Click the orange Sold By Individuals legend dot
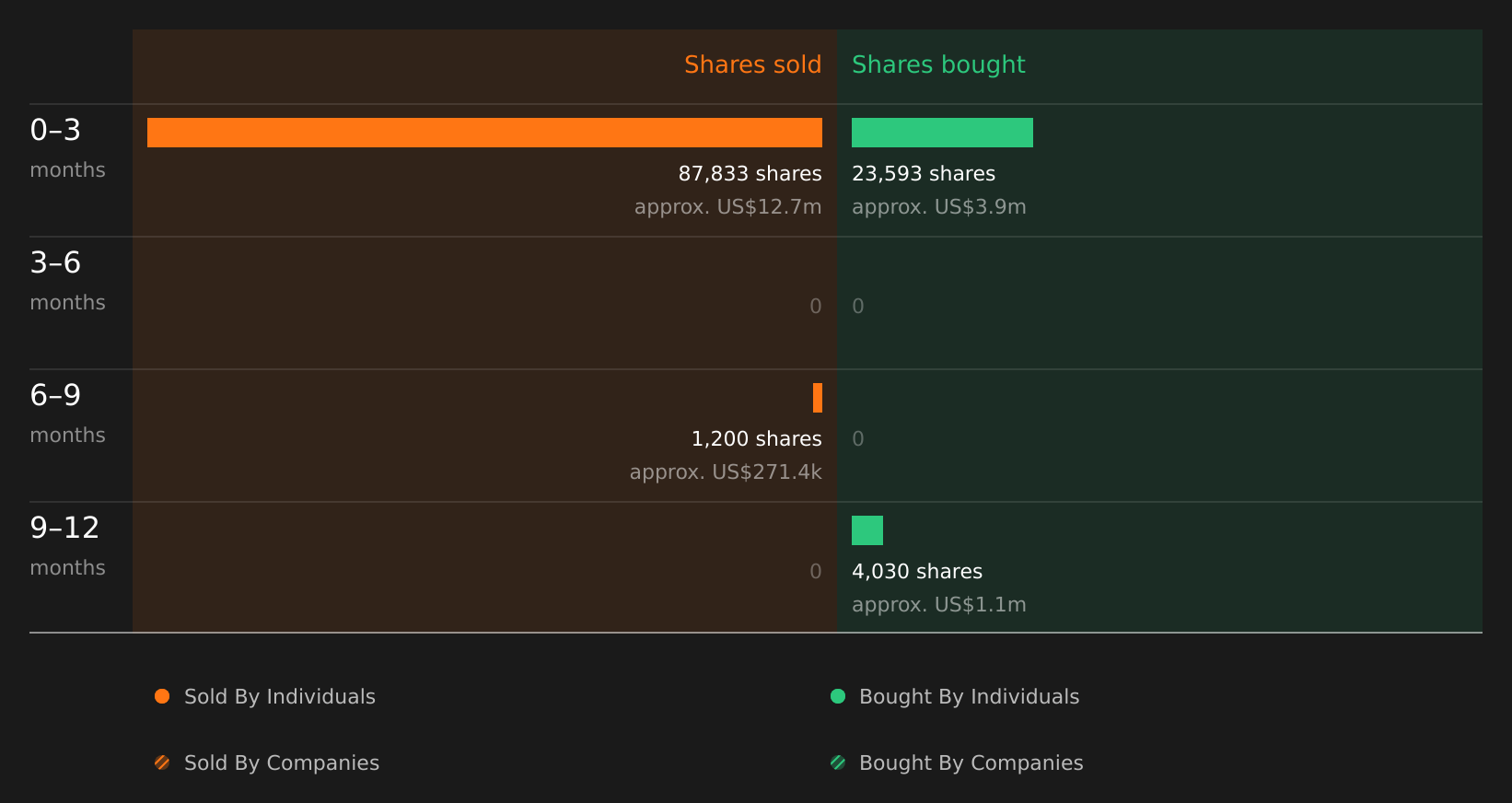Screen dimensions: 1512x803 click(x=162, y=696)
